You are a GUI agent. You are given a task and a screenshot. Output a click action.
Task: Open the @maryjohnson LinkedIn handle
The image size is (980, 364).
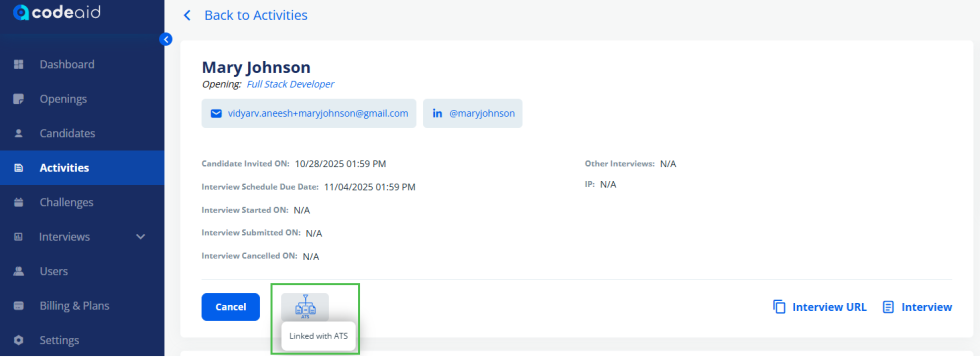coord(482,114)
